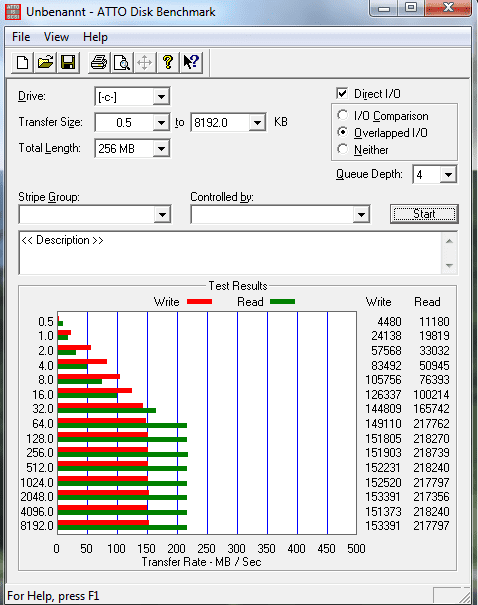Viewport: 478px width, 605px height.
Task: Print results using the printer icon
Action: coord(99,62)
